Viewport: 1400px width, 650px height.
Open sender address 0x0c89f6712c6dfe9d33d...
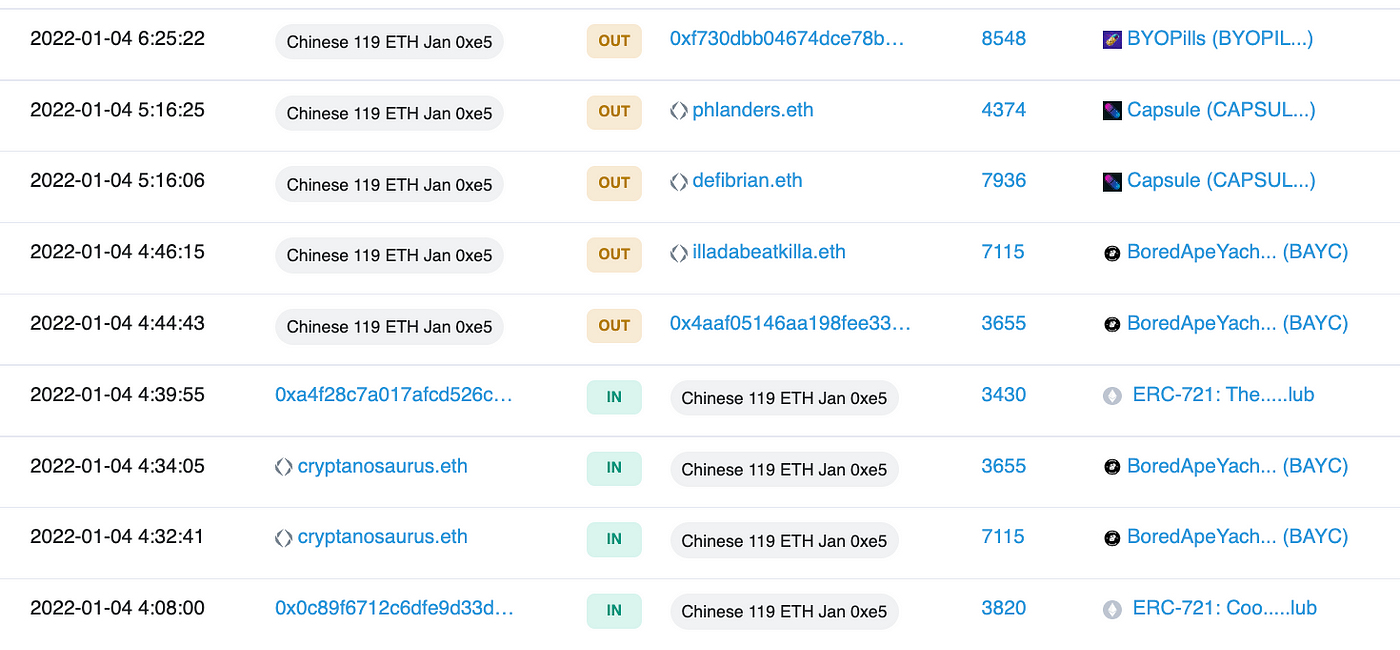(394, 608)
